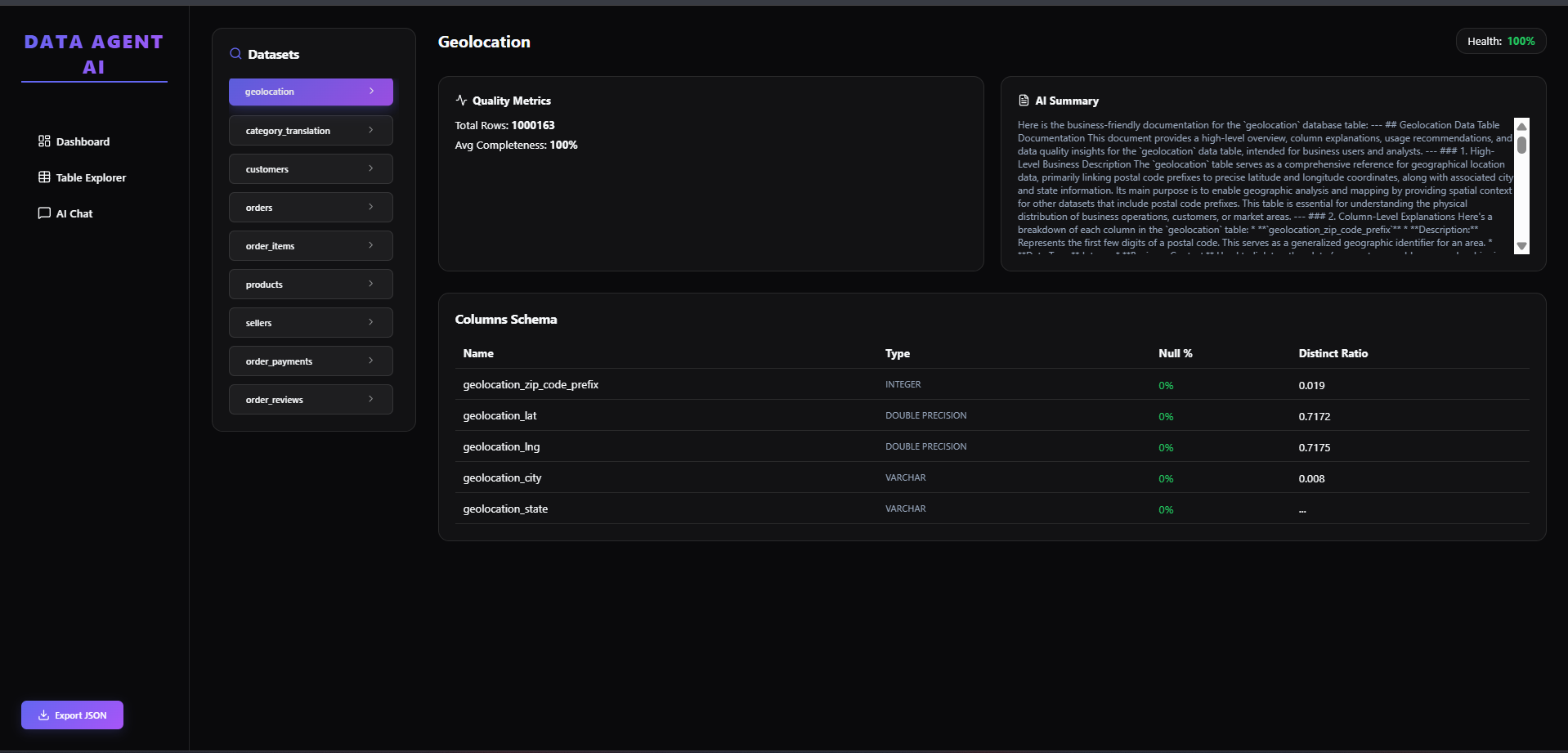1568x753 pixels.
Task: Click the AI Summary document icon
Action: click(1024, 101)
